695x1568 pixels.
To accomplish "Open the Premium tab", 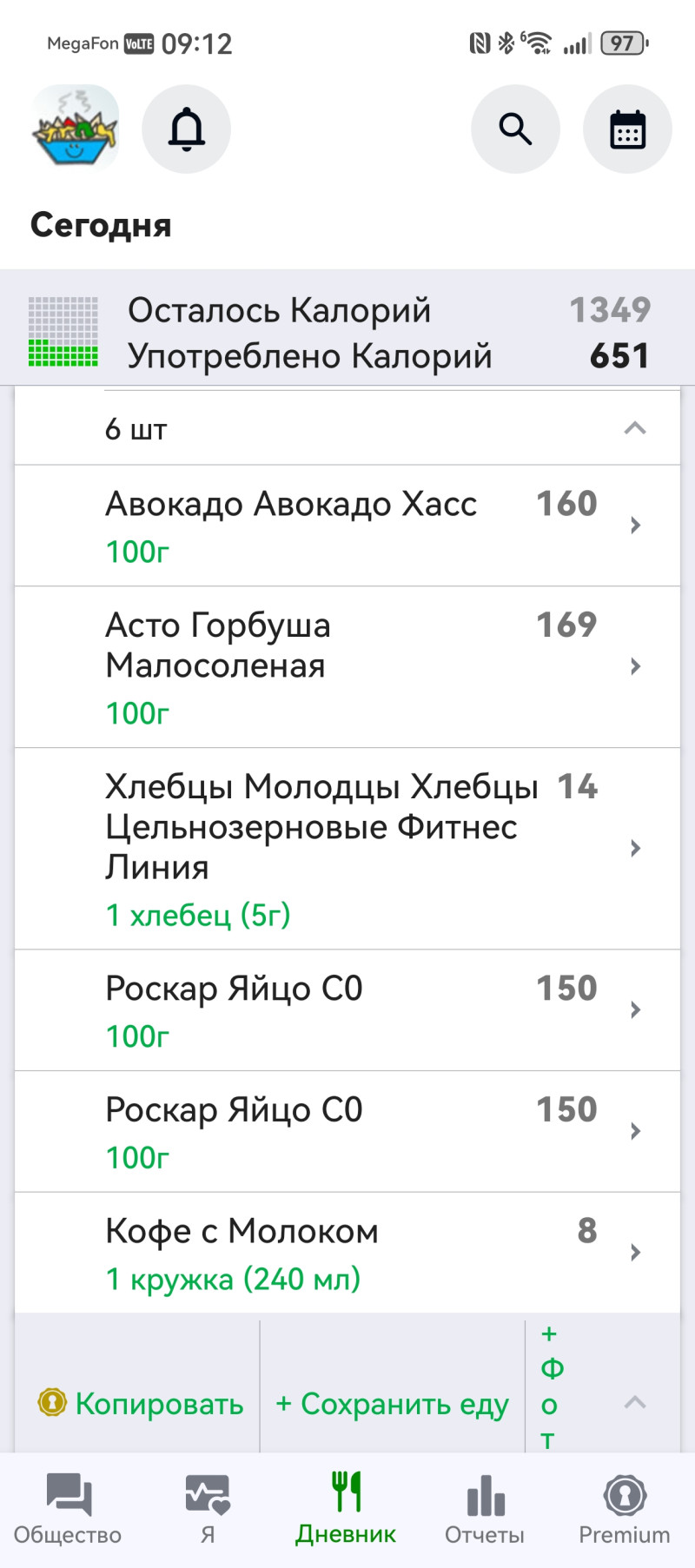I will pyautogui.click(x=625, y=1510).
